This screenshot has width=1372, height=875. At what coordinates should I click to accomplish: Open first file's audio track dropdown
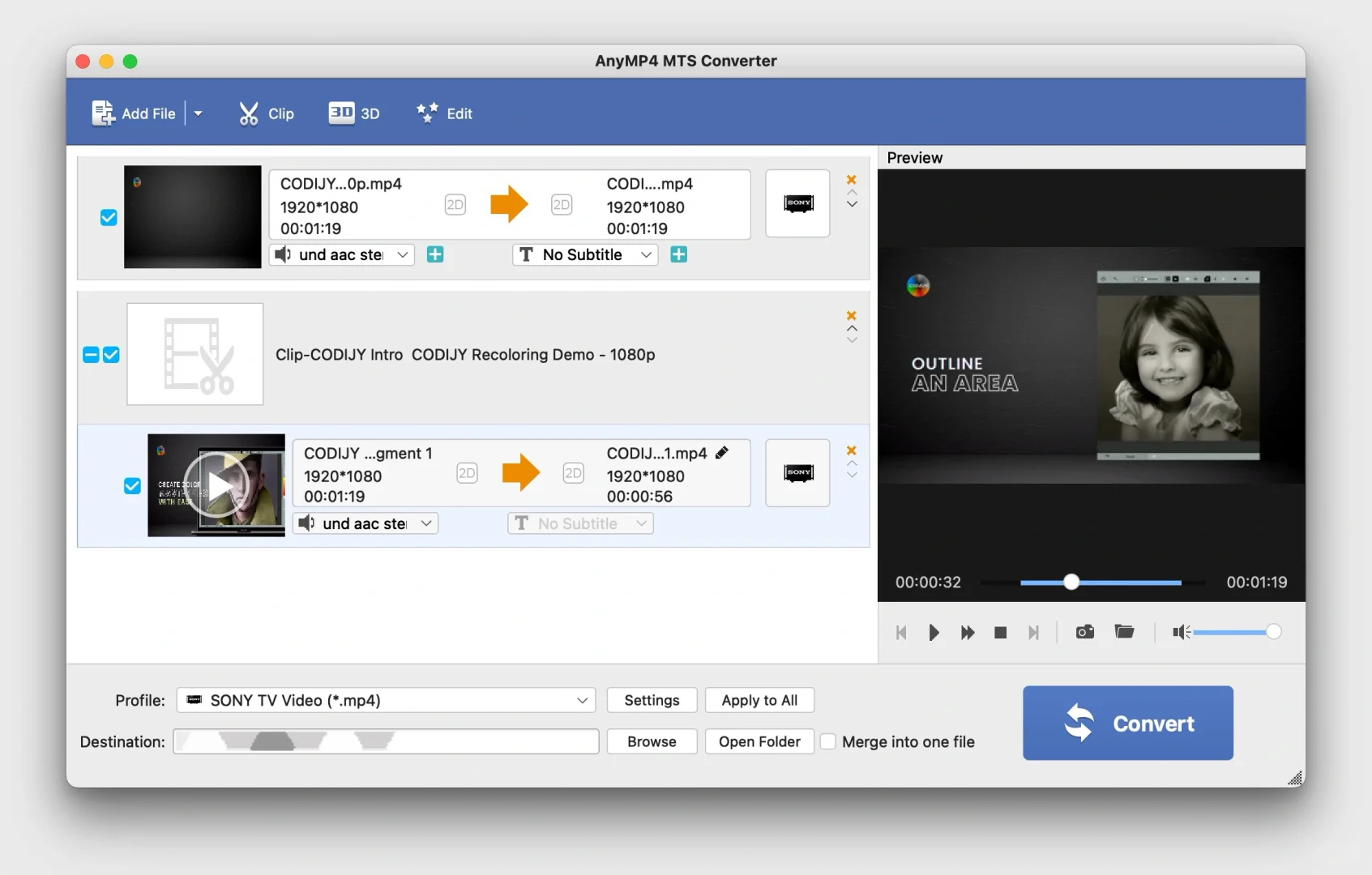(x=342, y=254)
